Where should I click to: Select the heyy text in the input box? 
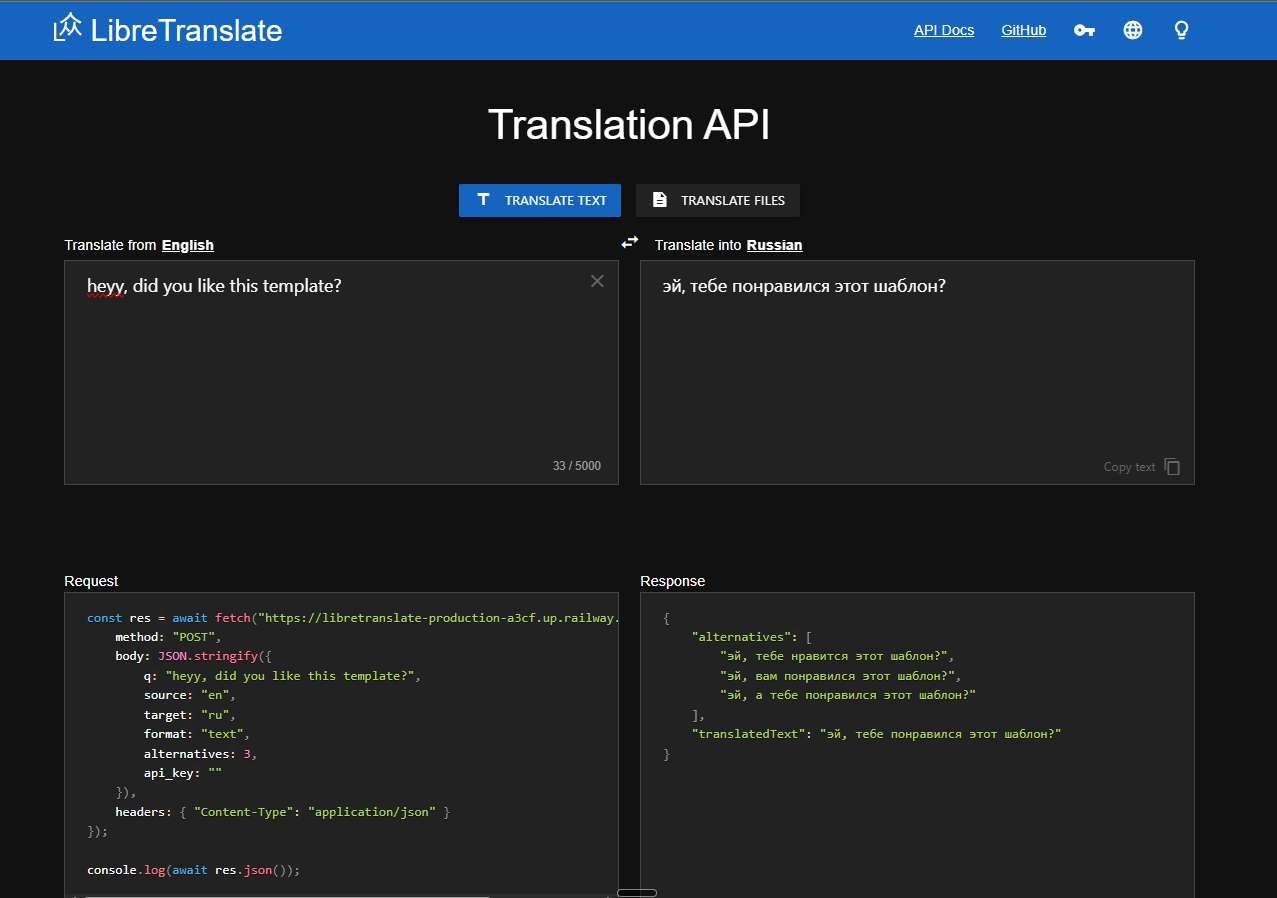pyautogui.click(x=103, y=285)
